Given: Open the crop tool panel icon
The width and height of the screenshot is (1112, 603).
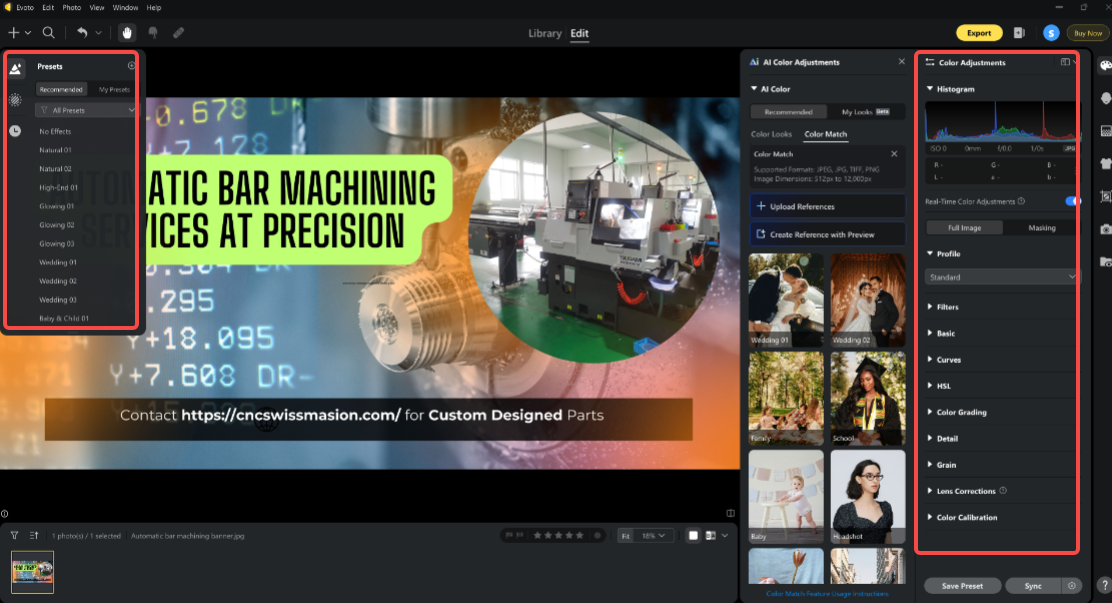Looking at the screenshot, I should point(1105,197).
